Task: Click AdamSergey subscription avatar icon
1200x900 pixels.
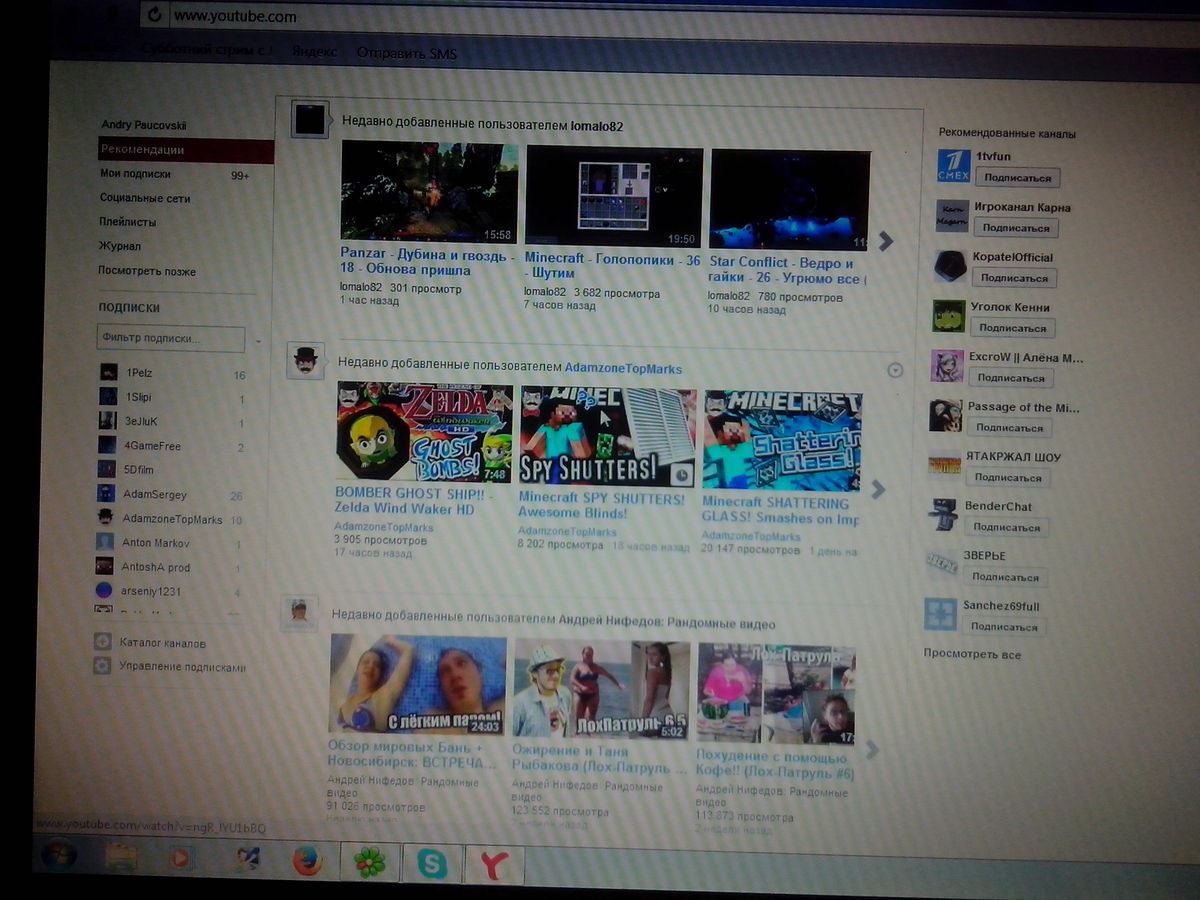Action: pyautogui.click(x=106, y=494)
